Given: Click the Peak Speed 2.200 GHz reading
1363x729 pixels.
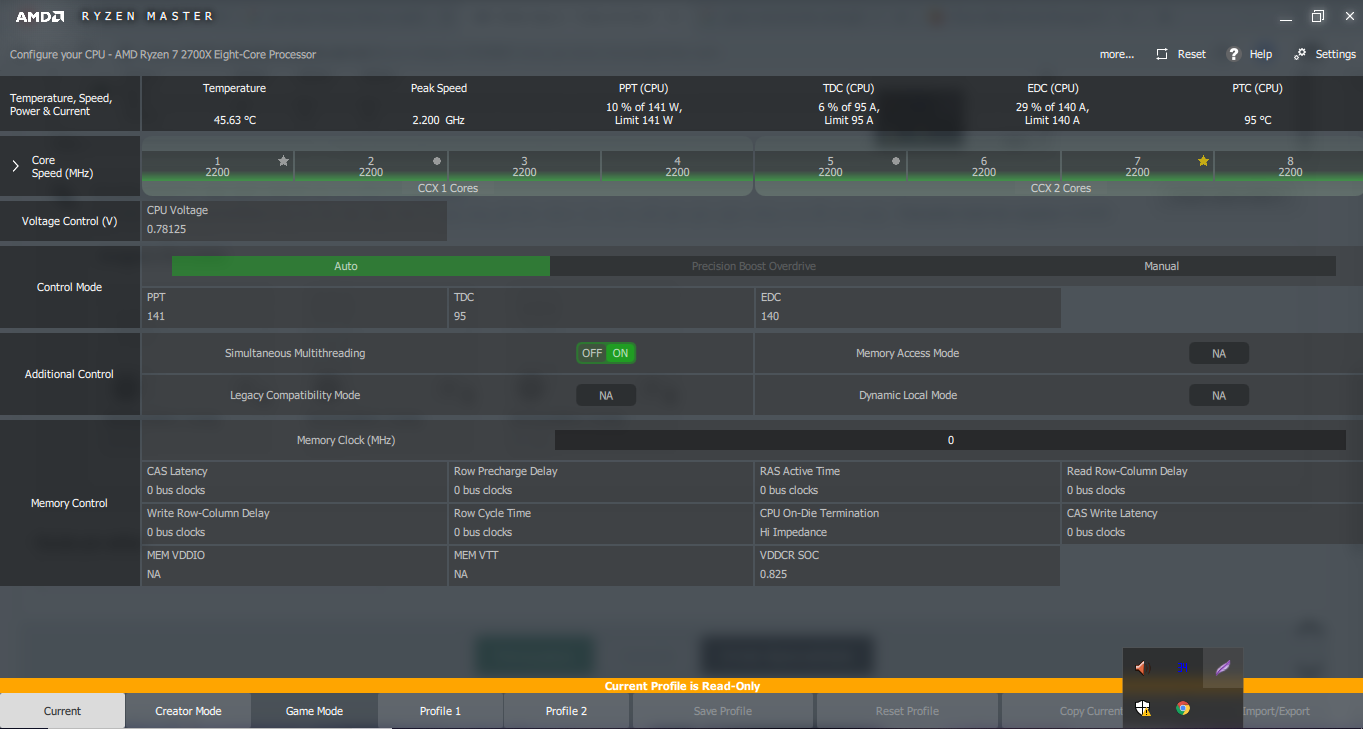Looking at the screenshot, I should (438, 120).
